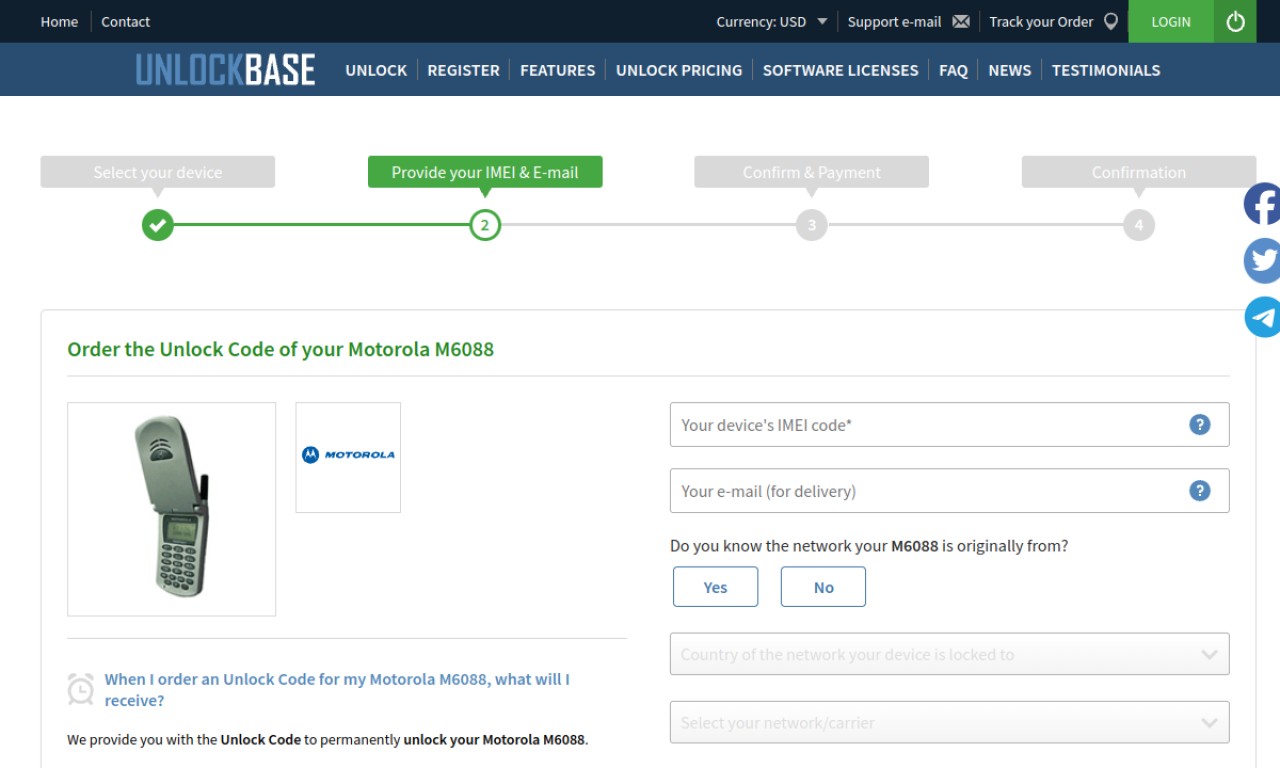Open the NEWS menu item
This screenshot has height=768, width=1280.
coord(1009,70)
